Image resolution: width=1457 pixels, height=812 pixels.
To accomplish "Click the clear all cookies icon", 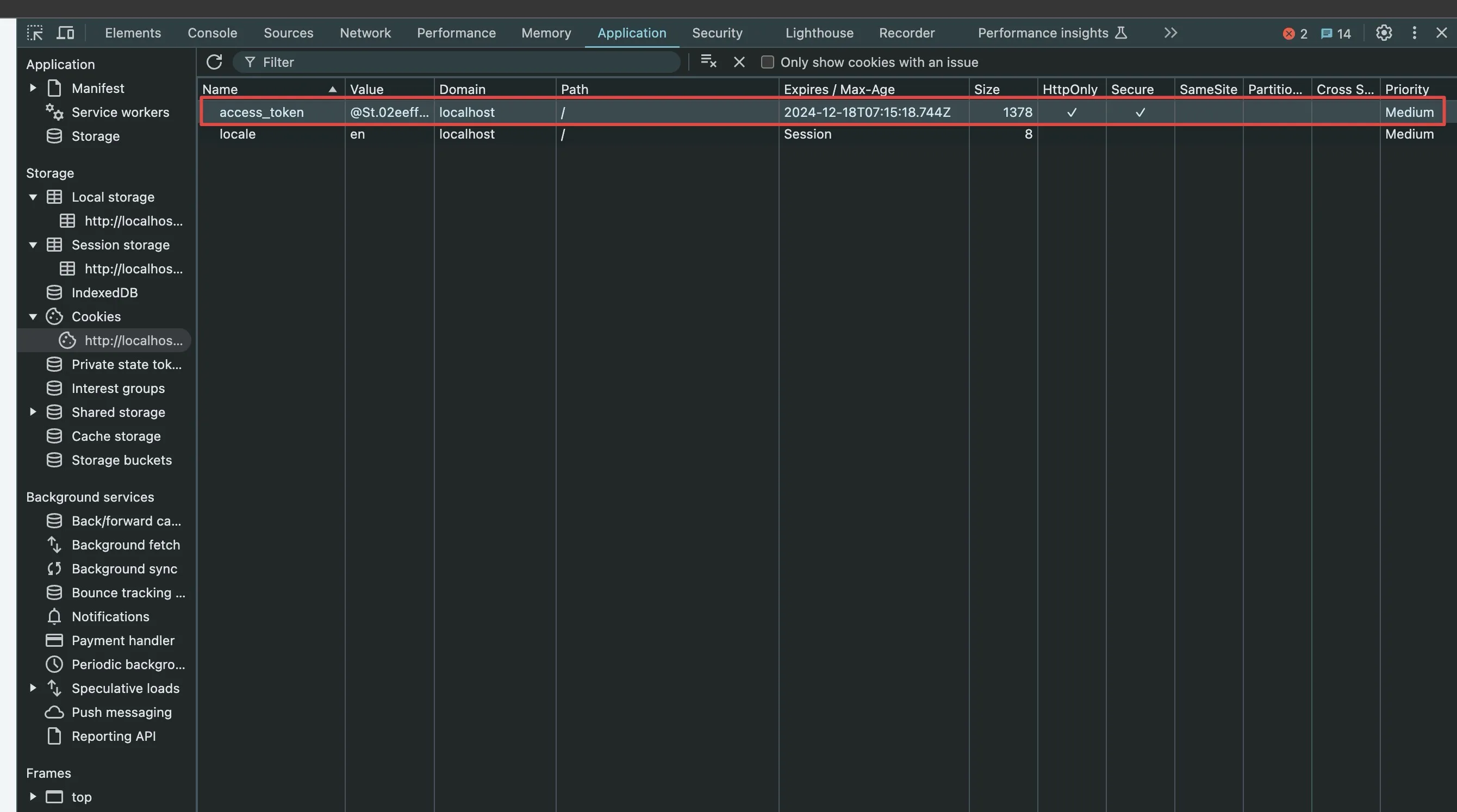I will pyautogui.click(x=708, y=61).
